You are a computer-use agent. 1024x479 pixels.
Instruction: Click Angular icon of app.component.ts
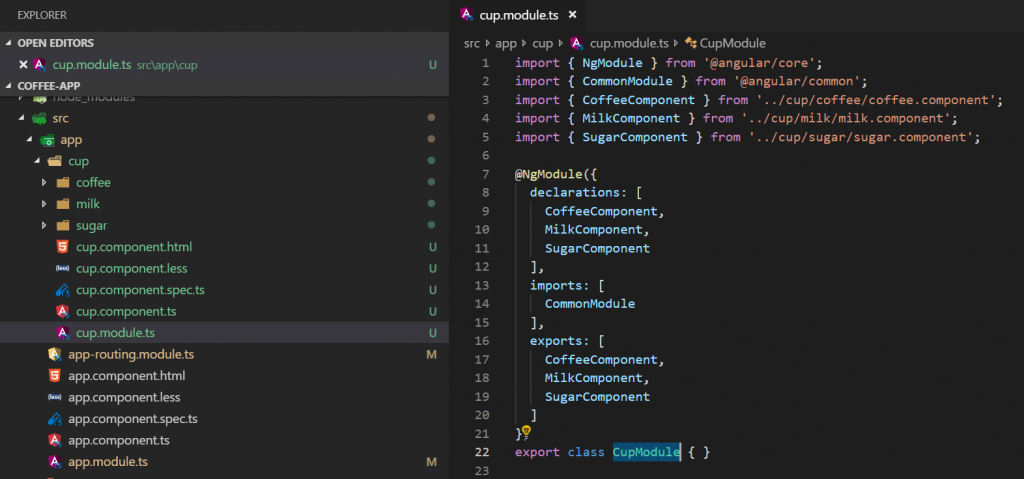point(55,440)
